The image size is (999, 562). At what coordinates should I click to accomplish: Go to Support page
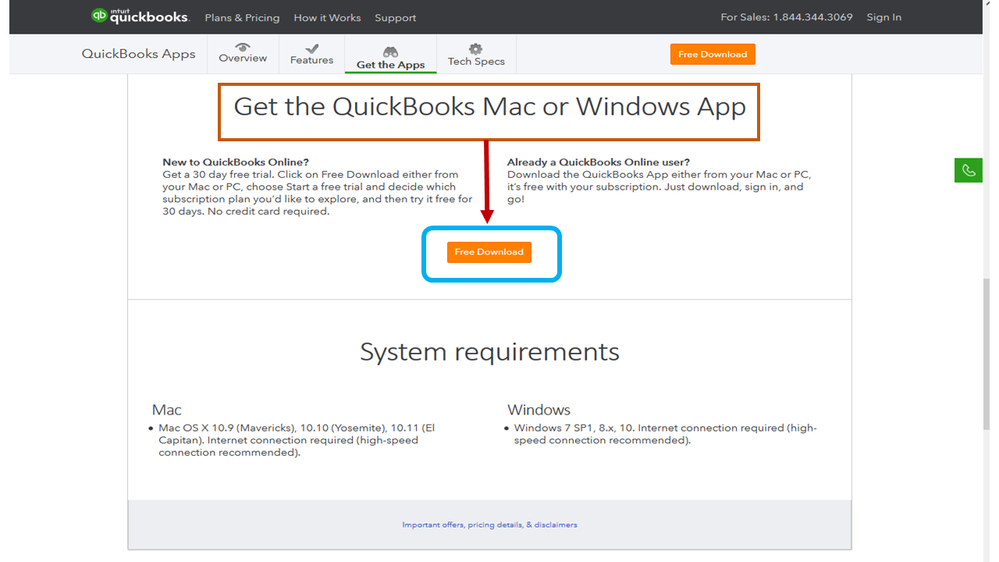[x=395, y=18]
